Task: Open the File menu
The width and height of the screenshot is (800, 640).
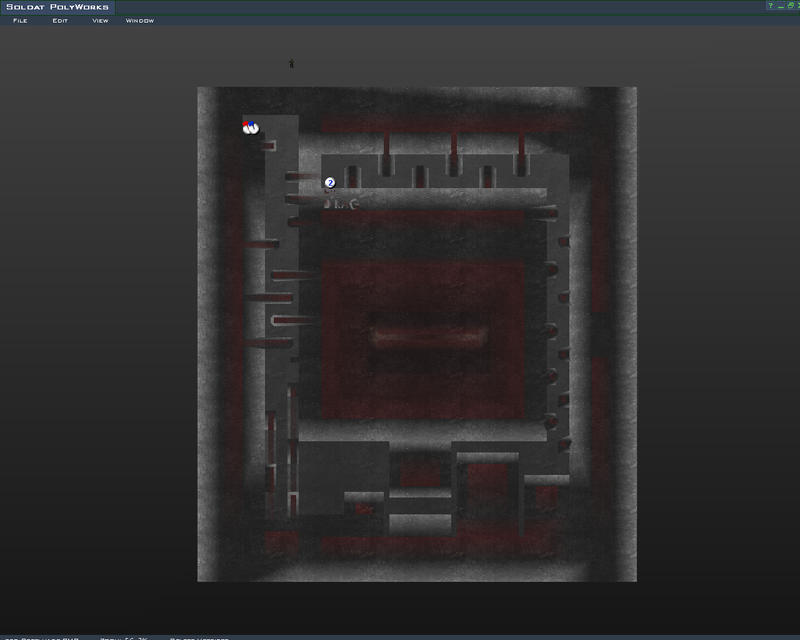Action: (x=20, y=20)
